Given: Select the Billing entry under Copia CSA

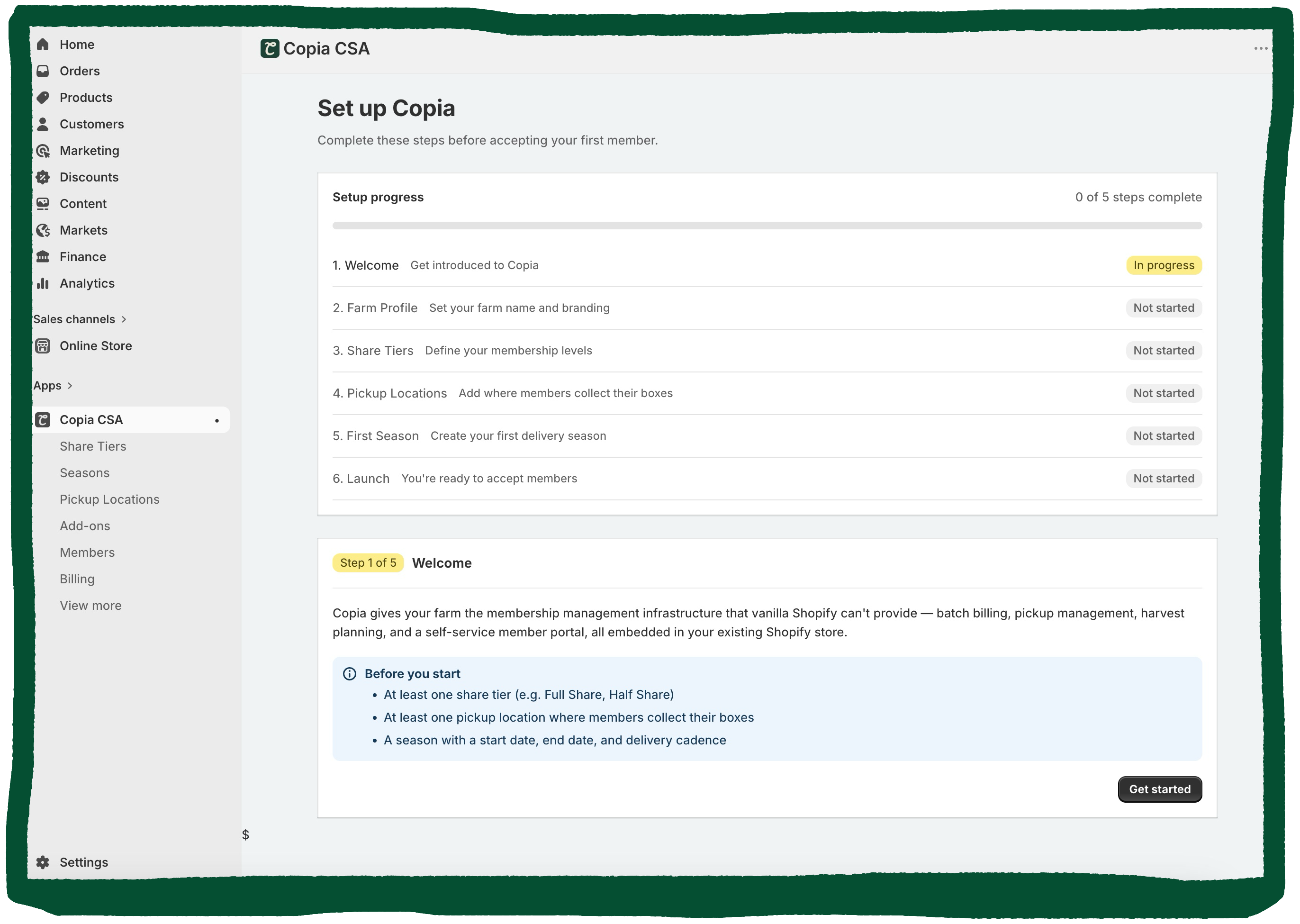Looking at the screenshot, I should tap(77, 579).
